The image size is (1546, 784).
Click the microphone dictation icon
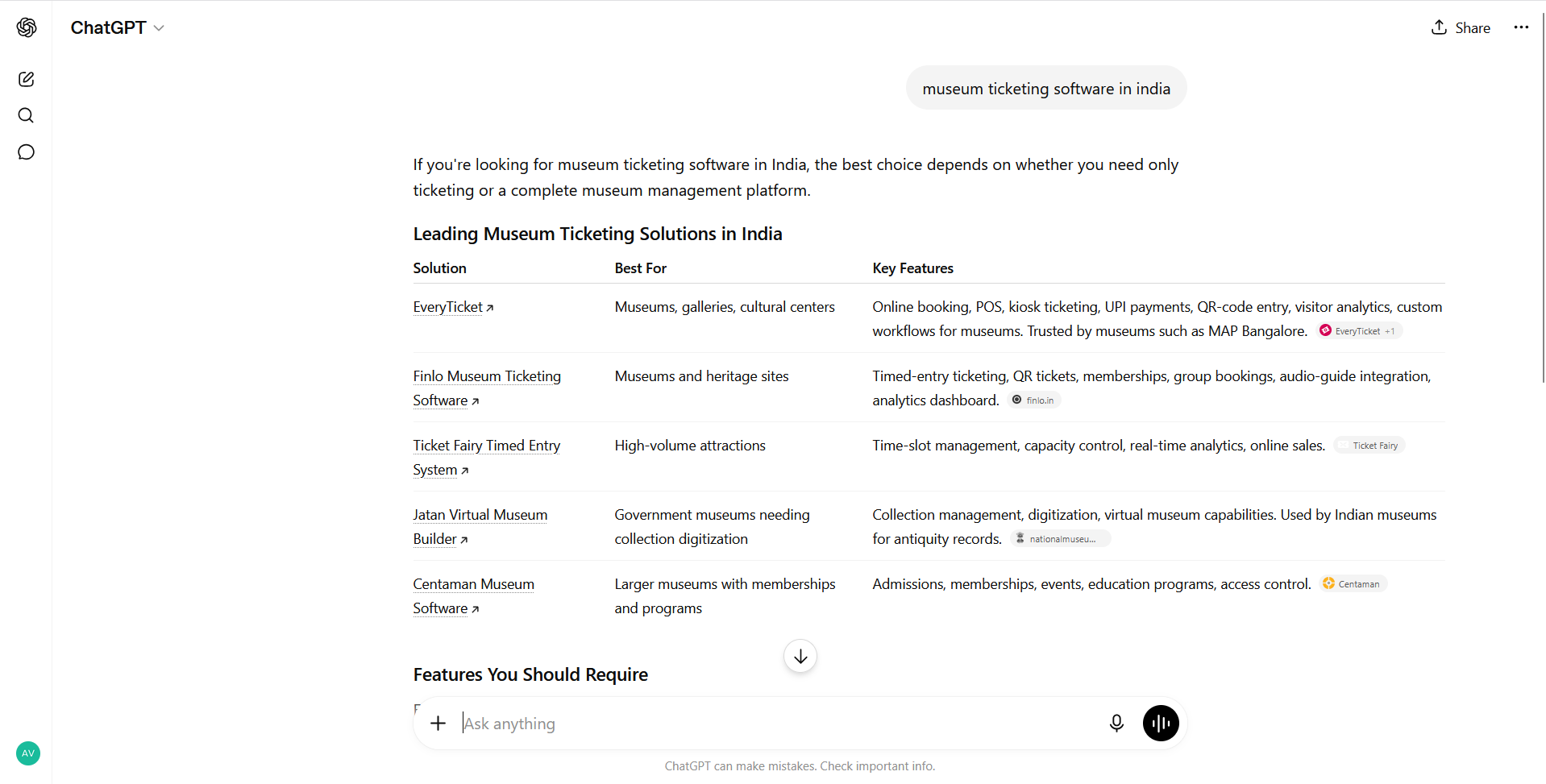pyautogui.click(x=1116, y=724)
